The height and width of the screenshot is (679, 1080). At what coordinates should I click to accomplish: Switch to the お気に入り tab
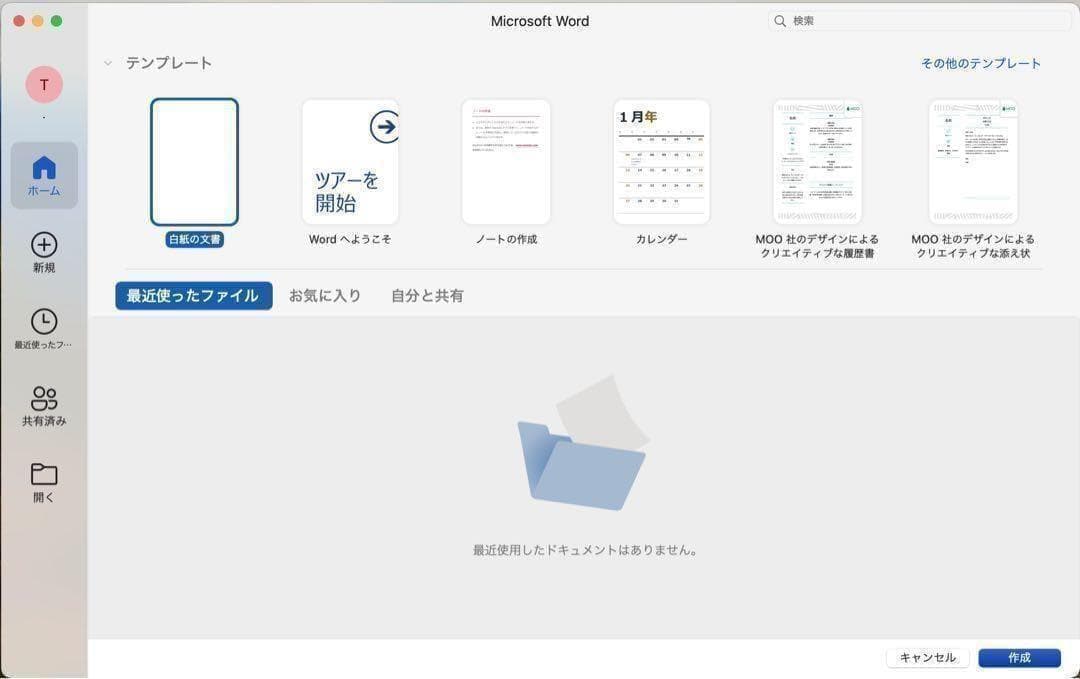325,295
